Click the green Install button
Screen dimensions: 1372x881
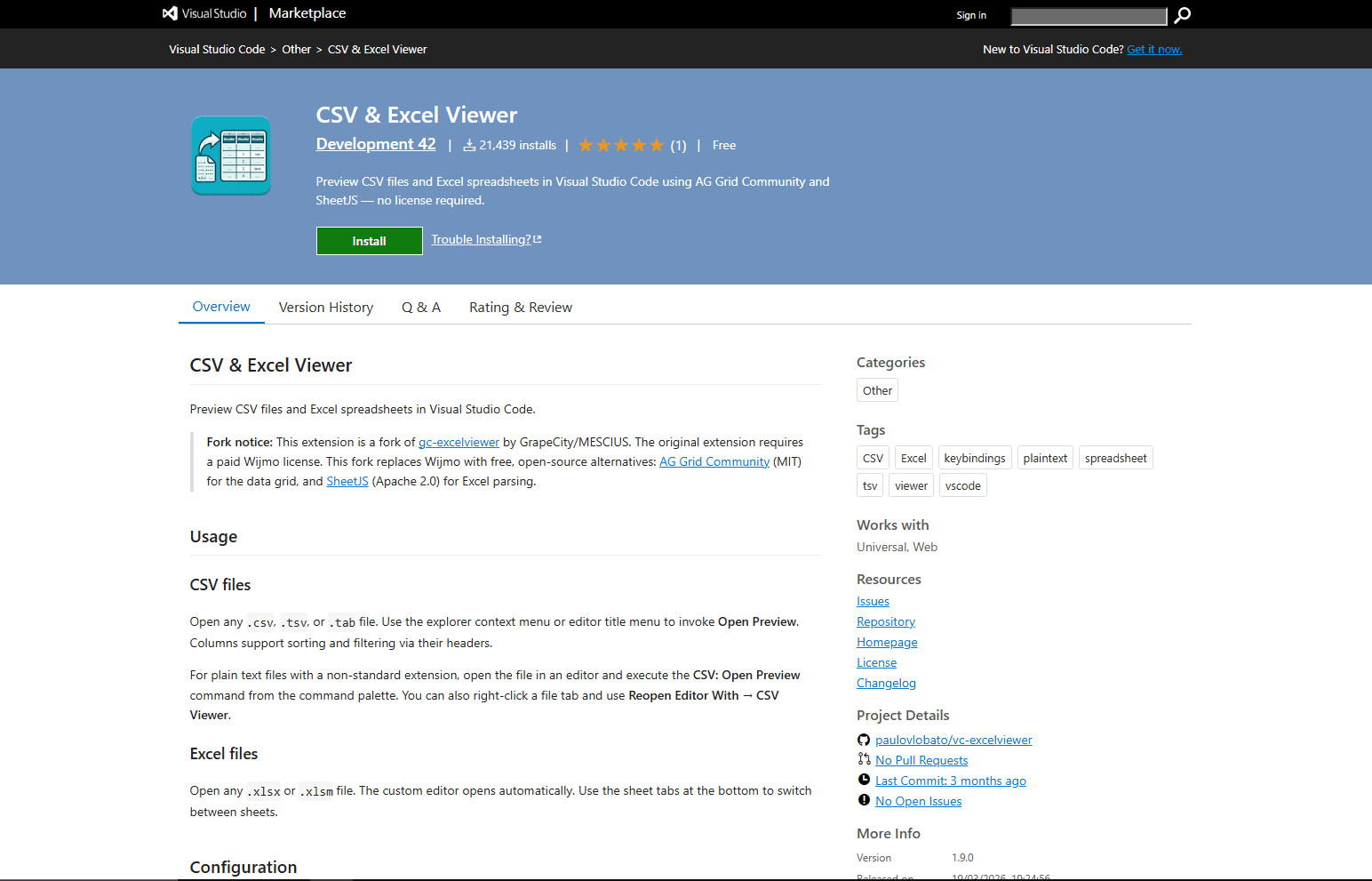(370, 241)
